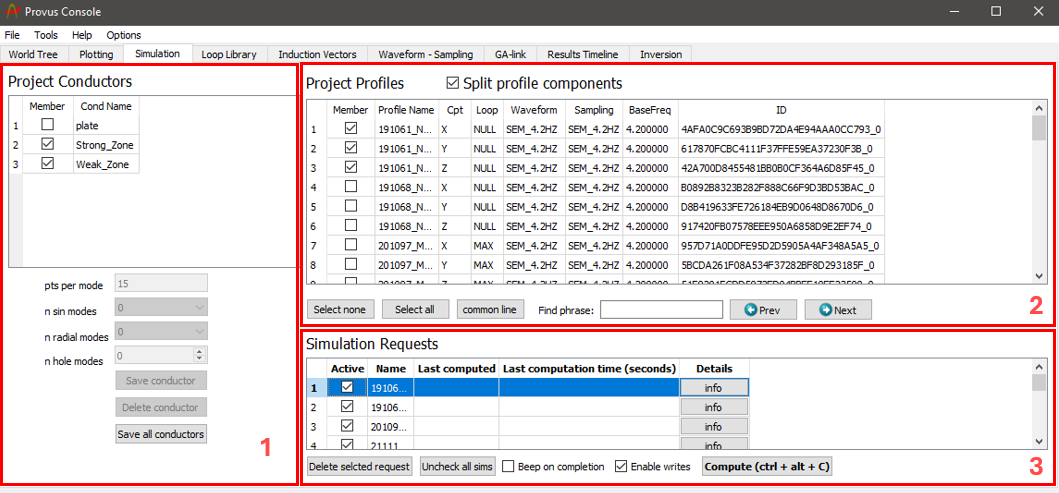
Task: Click the Next search button
Action: tap(837, 310)
